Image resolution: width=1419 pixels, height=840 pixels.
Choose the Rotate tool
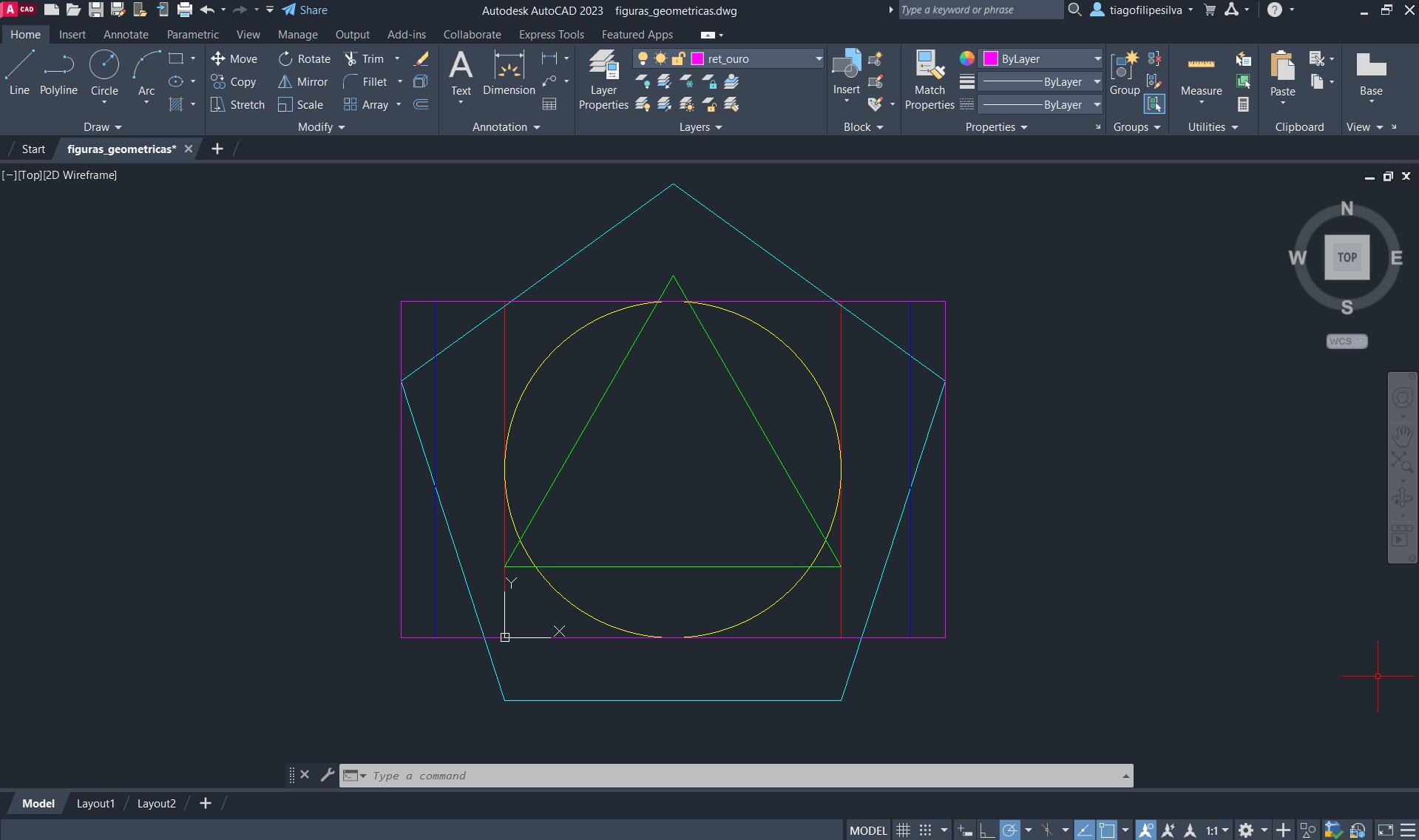pos(305,59)
